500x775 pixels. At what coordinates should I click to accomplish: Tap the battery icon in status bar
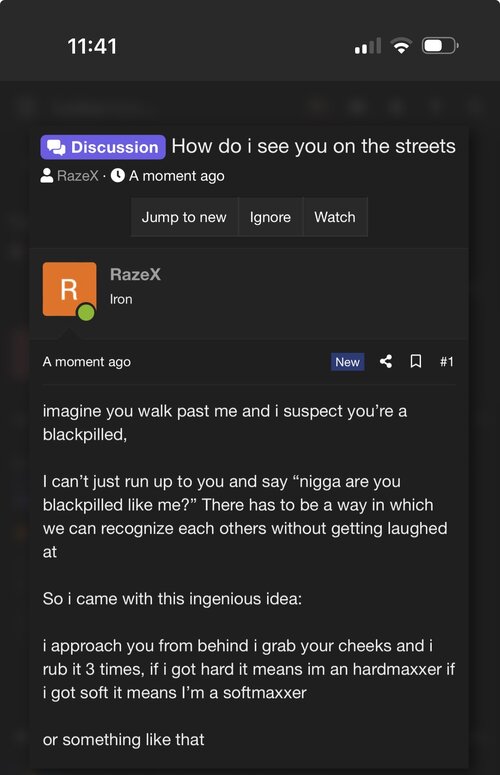click(x=440, y=46)
